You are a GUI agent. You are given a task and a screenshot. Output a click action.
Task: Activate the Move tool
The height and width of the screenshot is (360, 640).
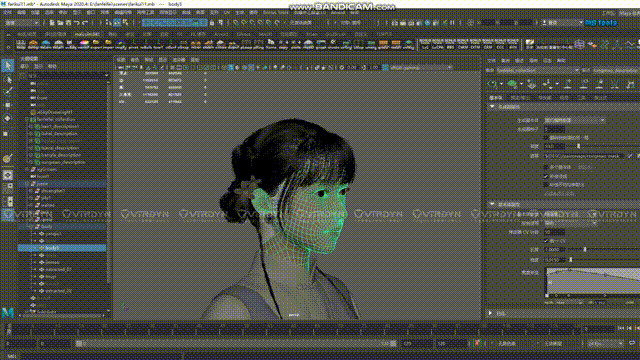(8, 105)
